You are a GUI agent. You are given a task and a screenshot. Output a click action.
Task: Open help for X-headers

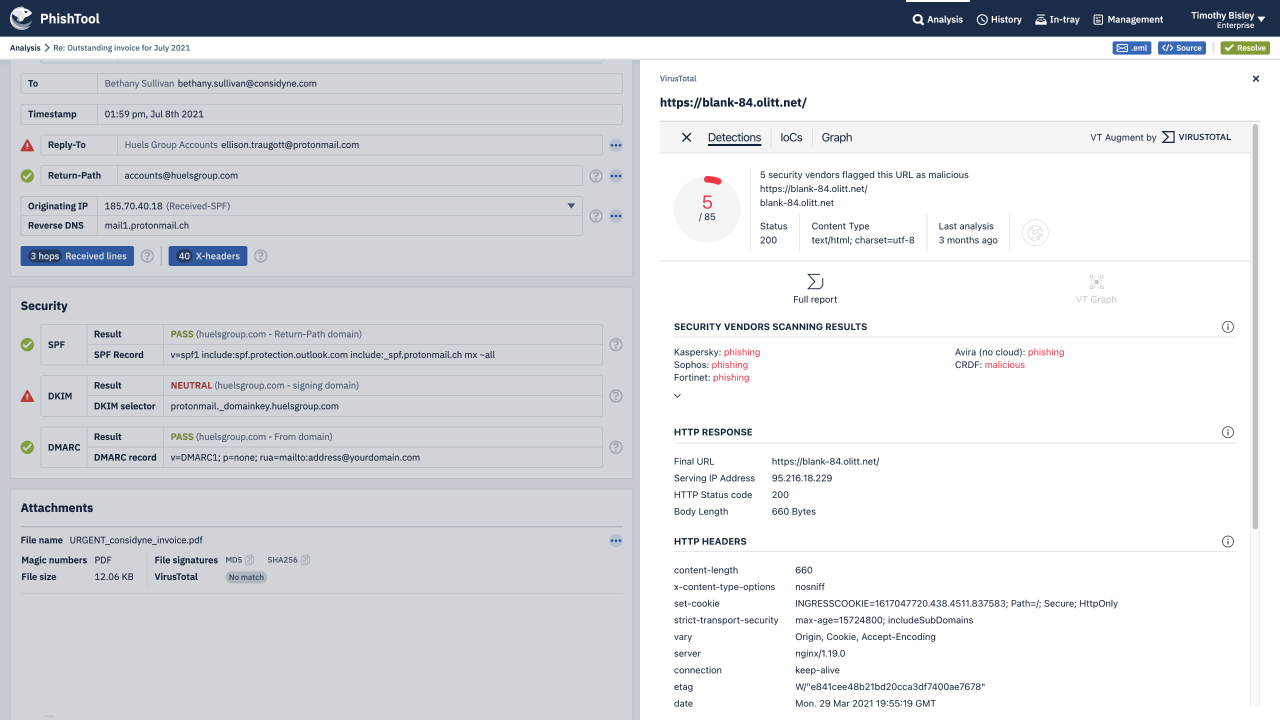[260, 256]
